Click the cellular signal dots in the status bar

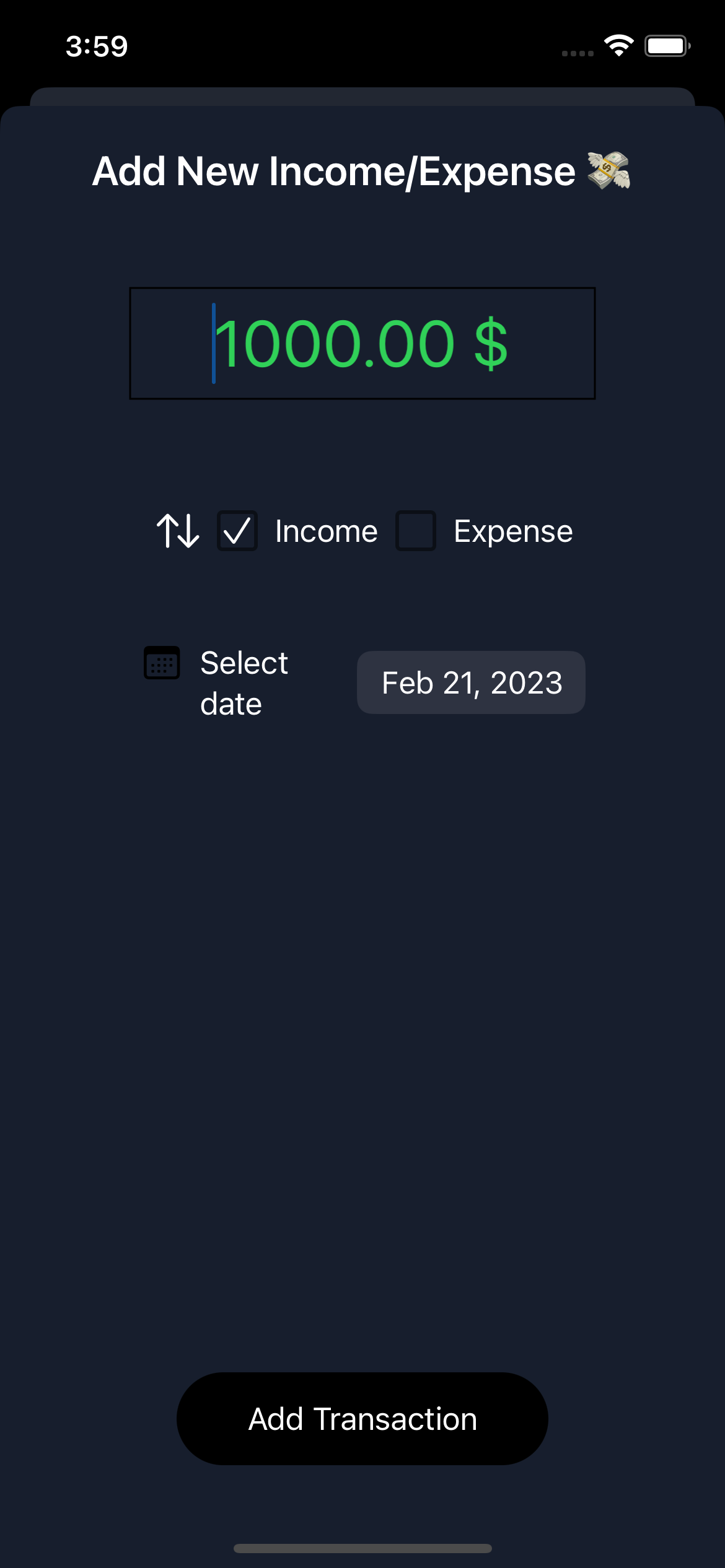(x=576, y=53)
